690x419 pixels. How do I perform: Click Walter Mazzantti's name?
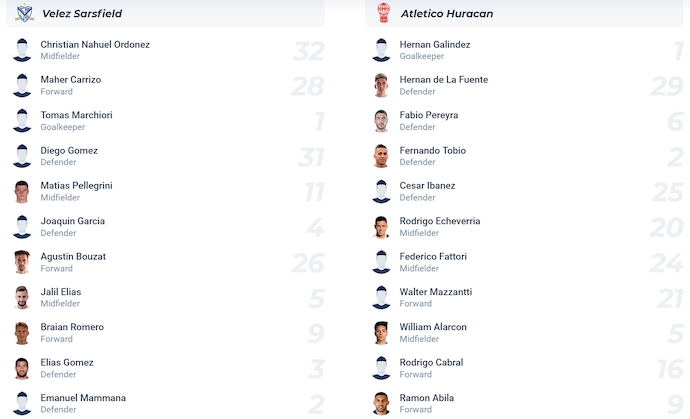pyautogui.click(x=435, y=292)
